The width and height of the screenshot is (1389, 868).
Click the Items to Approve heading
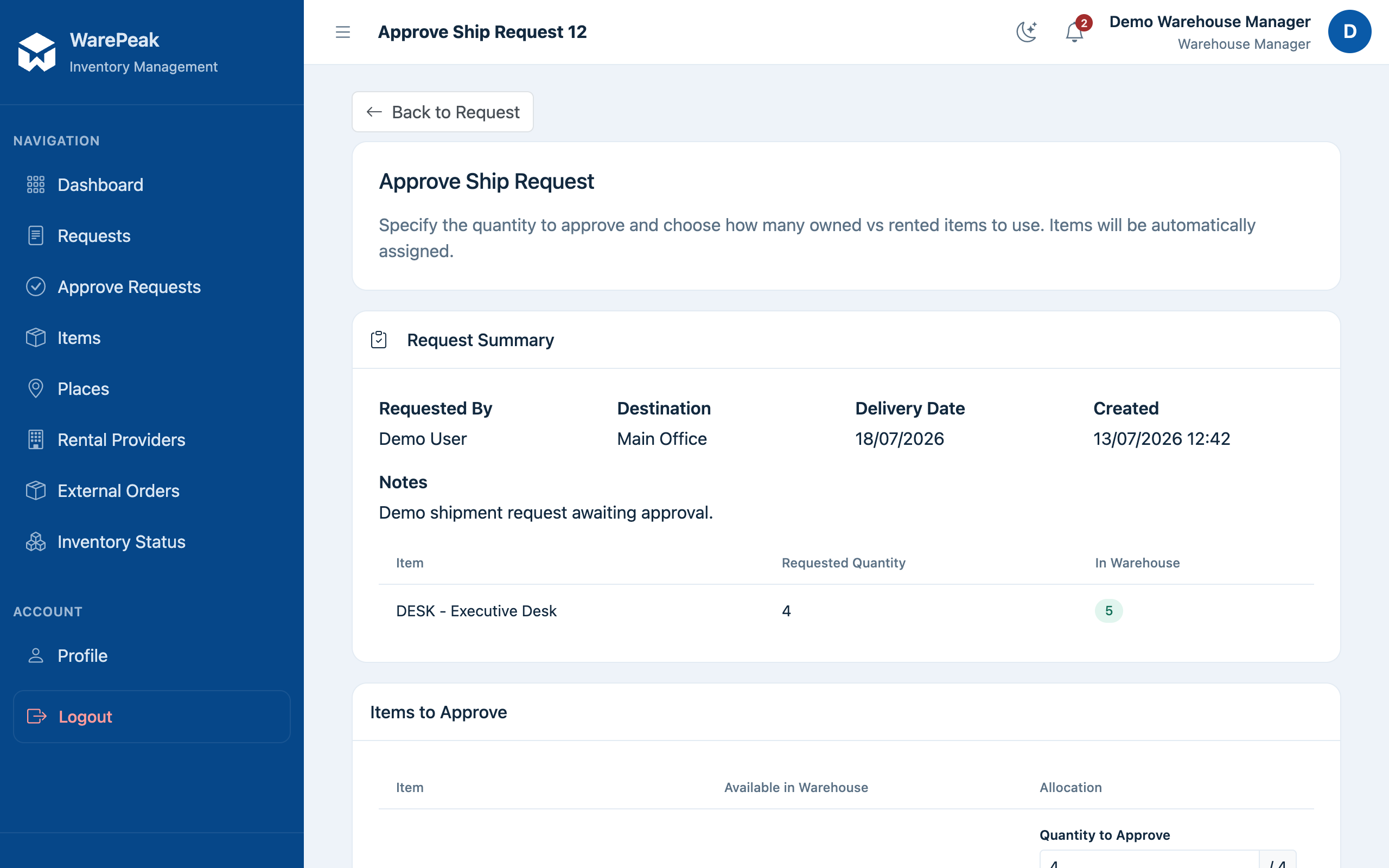(x=438, y=712)
